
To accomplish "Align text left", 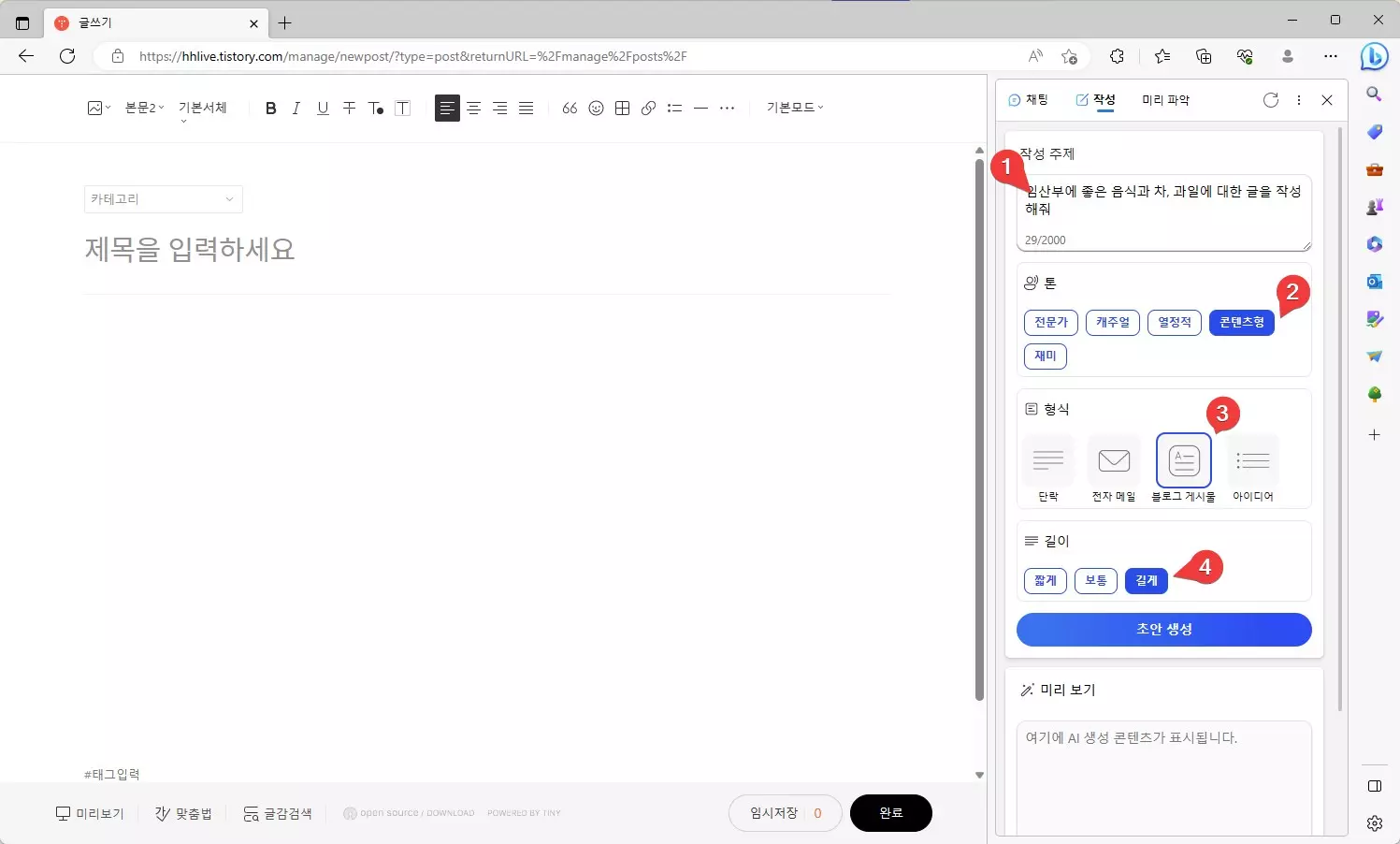I will pos(448,109).
